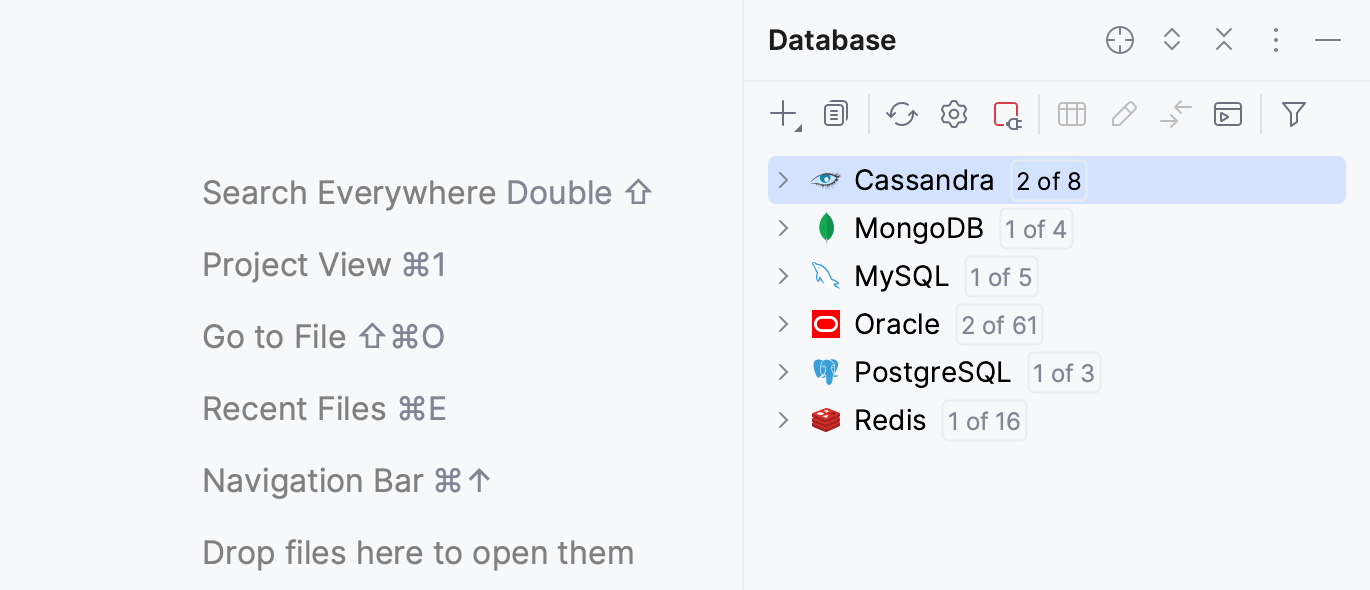Select the MongoDB leaf icon
The image size is (1370, 590).
(826, 228)
